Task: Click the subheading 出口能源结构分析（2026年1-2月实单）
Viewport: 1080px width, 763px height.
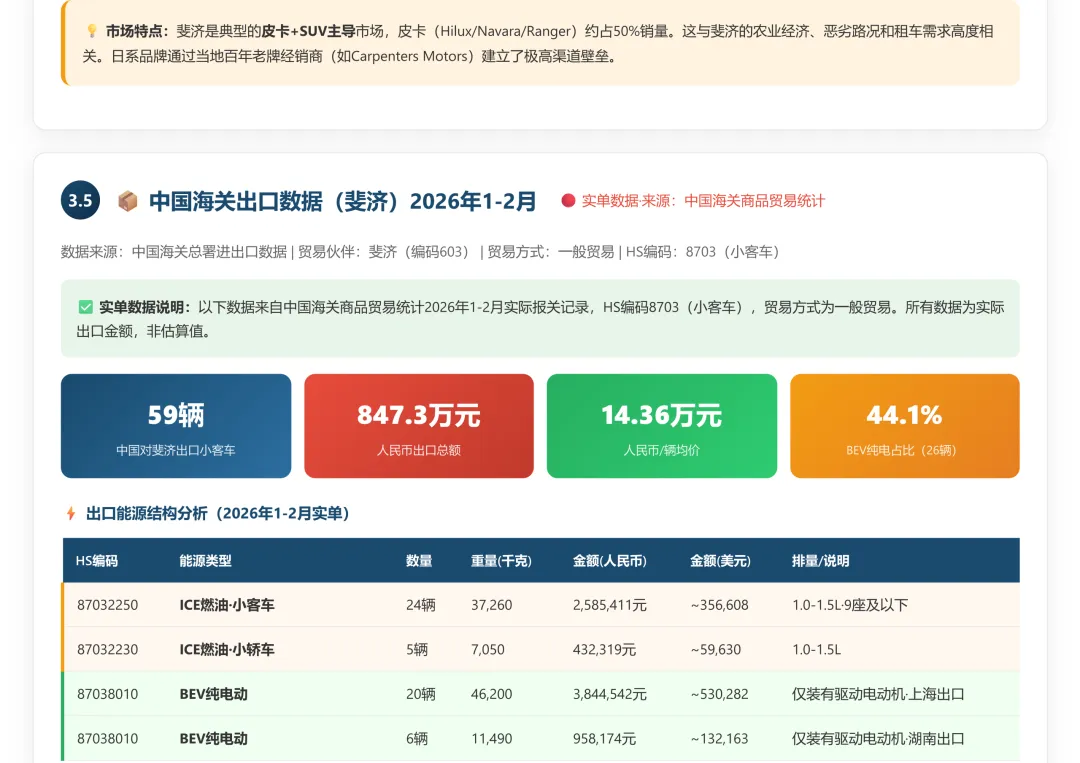Action: pos(218,513)
